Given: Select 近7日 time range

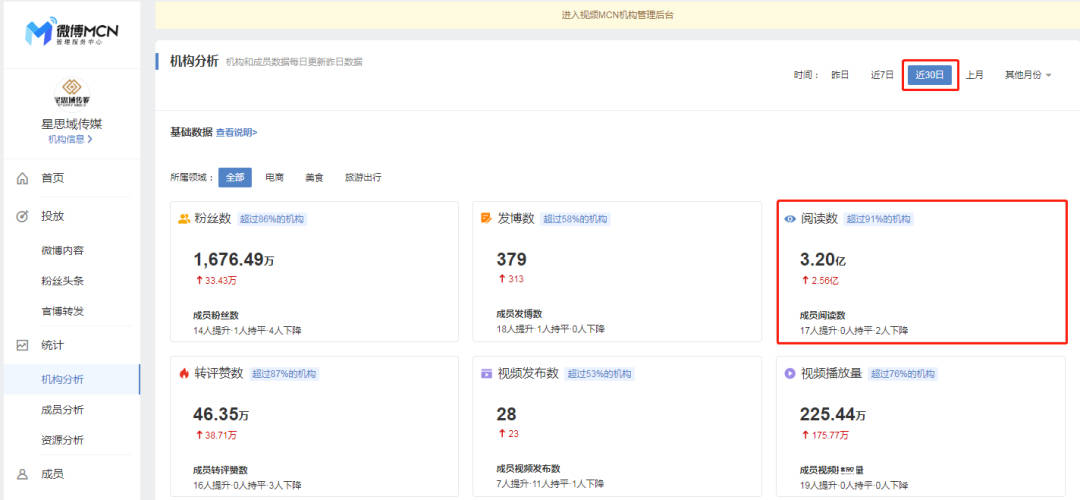Looking at the screenshot, I should tap(882, 75).
